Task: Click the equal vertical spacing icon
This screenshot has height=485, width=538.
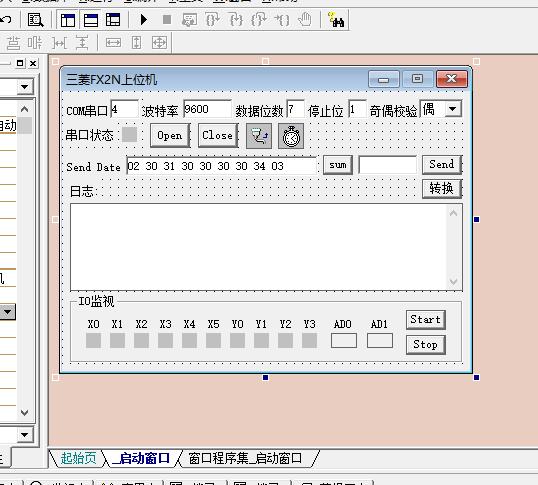Action: (x=82, y=43)
